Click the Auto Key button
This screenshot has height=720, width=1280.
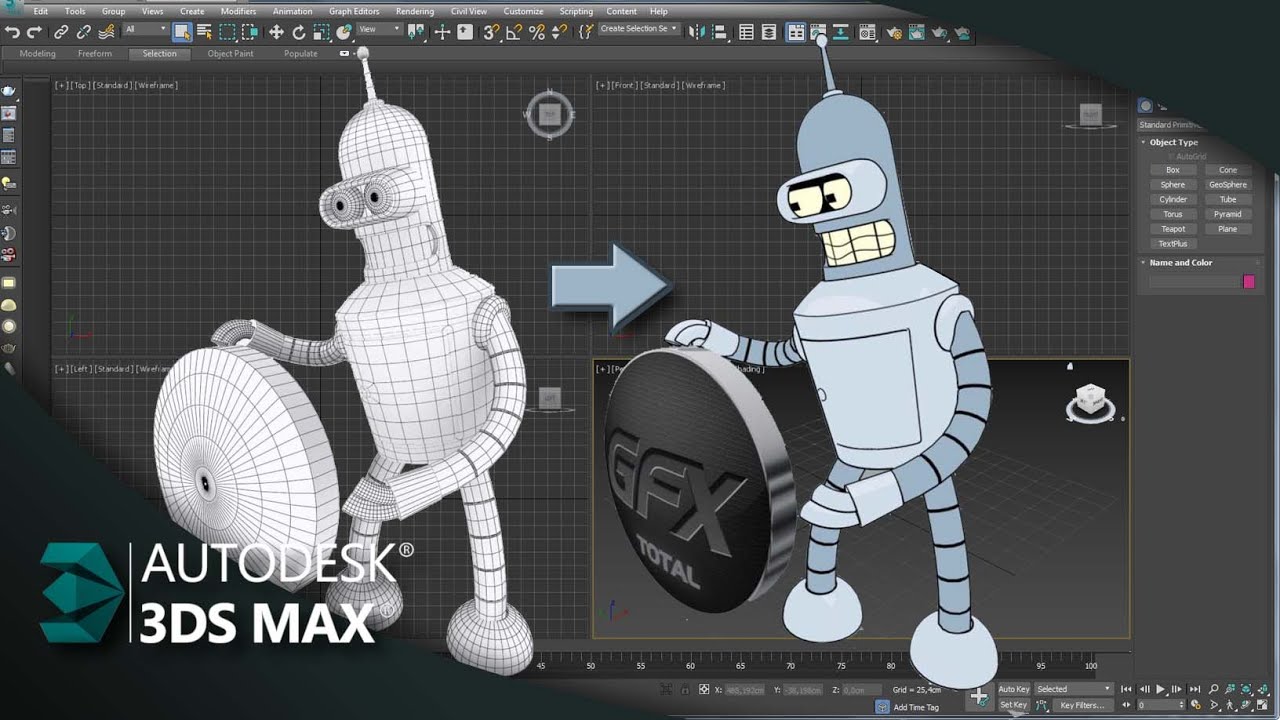1014,689
